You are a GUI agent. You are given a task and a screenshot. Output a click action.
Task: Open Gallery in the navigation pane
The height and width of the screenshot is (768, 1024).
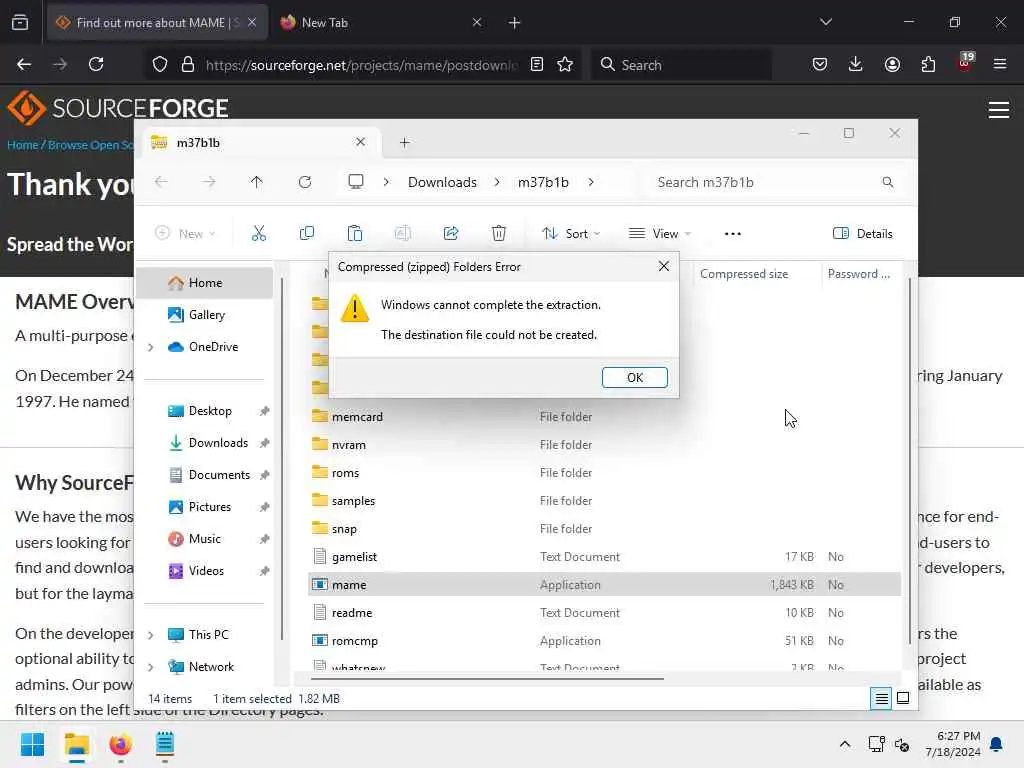[206, 315]
